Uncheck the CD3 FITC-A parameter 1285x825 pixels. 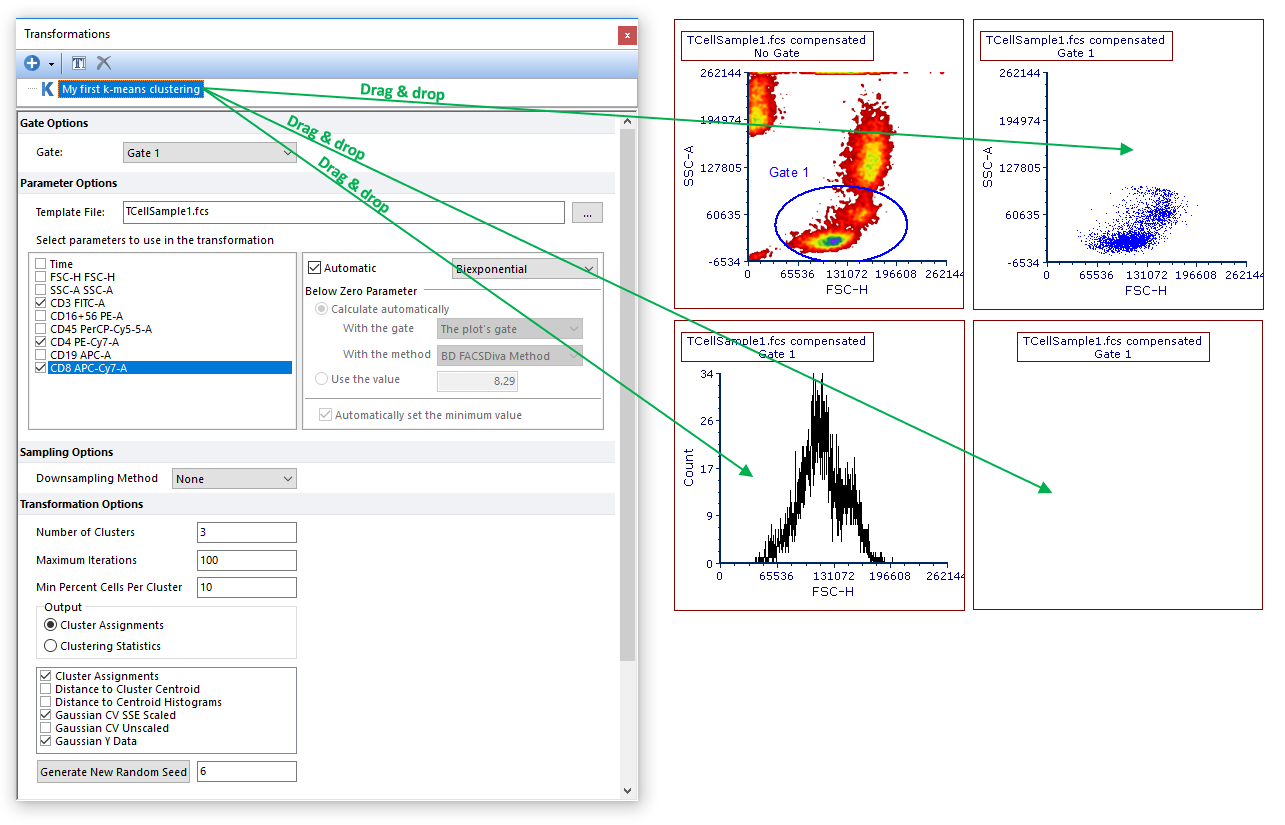(x=41, y=303)
